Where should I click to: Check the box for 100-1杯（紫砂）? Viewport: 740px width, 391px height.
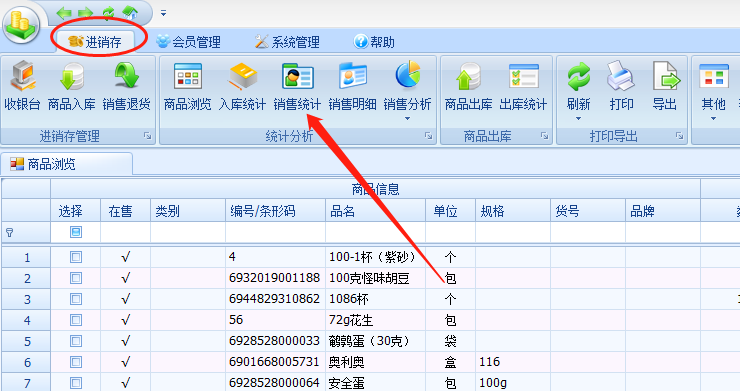(x=76, y=257)
